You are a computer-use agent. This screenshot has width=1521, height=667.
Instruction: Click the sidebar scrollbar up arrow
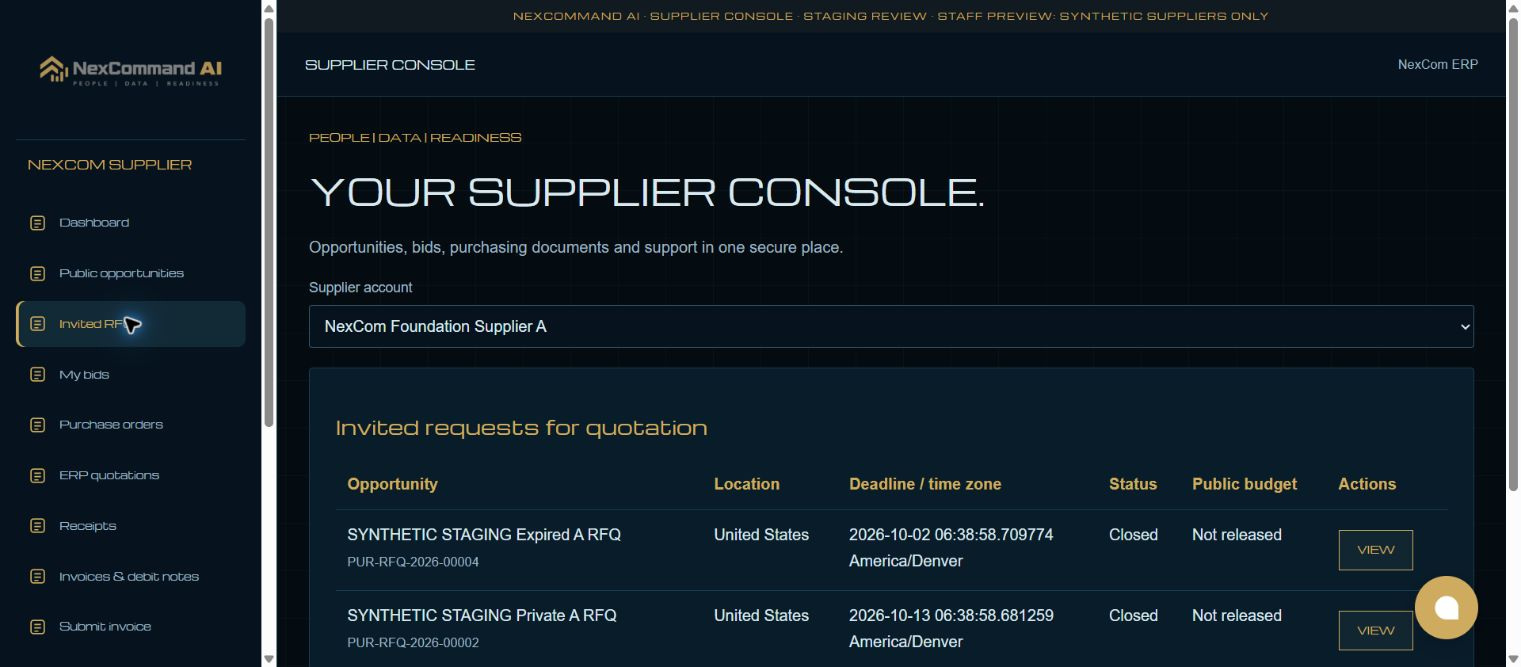click(x=268, y=8)
